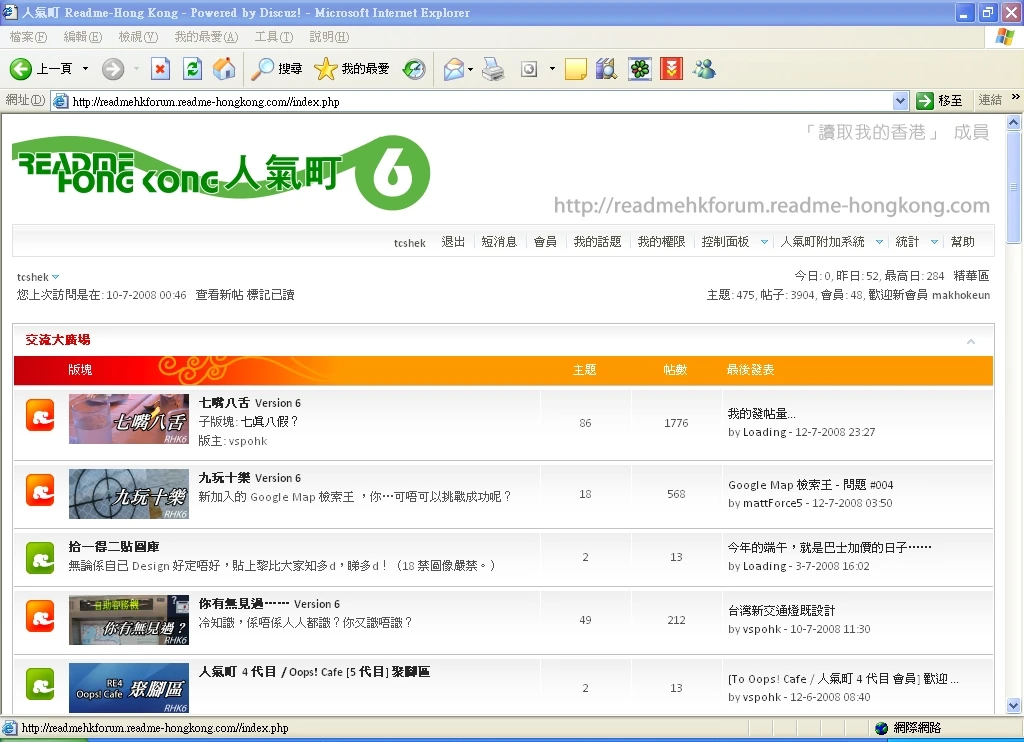Open new member makhokeun's profile
The height and width of the screenshot is (742, 1024).
[x=961, y=295]
